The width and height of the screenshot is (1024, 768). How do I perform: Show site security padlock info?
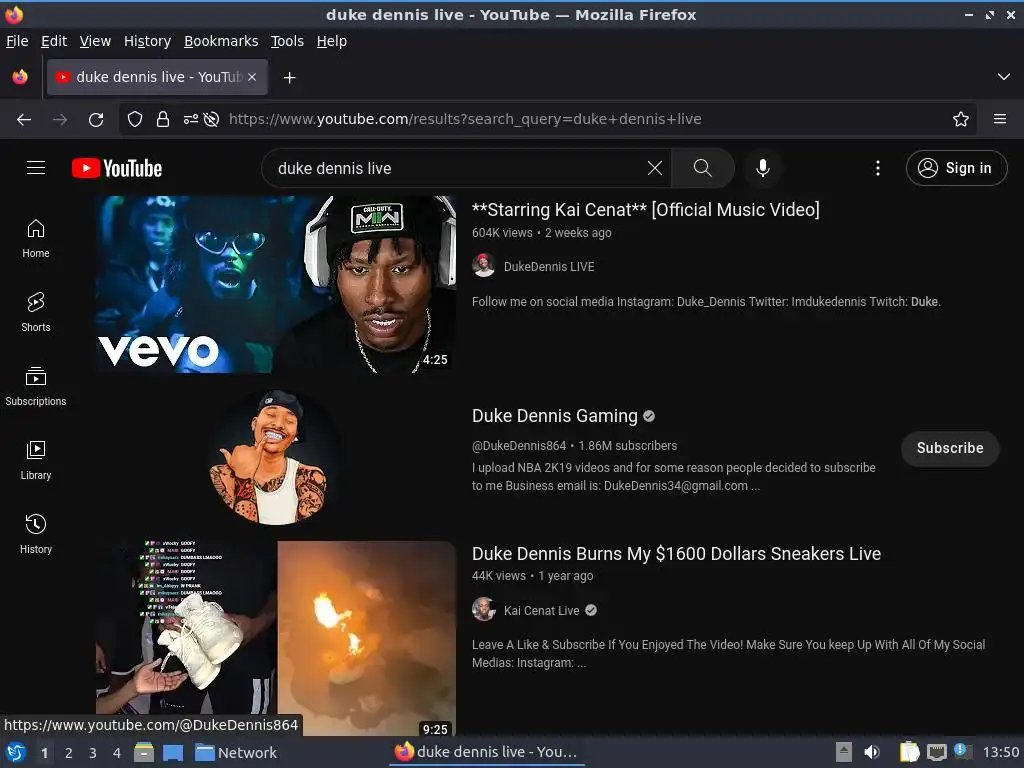(163, 119)
